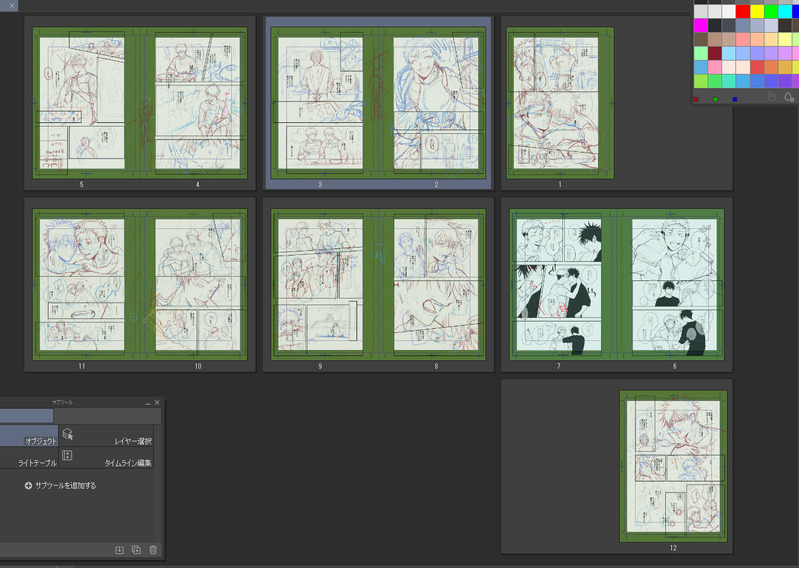Image resolution: width=799 pixels, height=568 pixels.
Task: Select the last page 12 thumbnail
Action: point(673,466)
